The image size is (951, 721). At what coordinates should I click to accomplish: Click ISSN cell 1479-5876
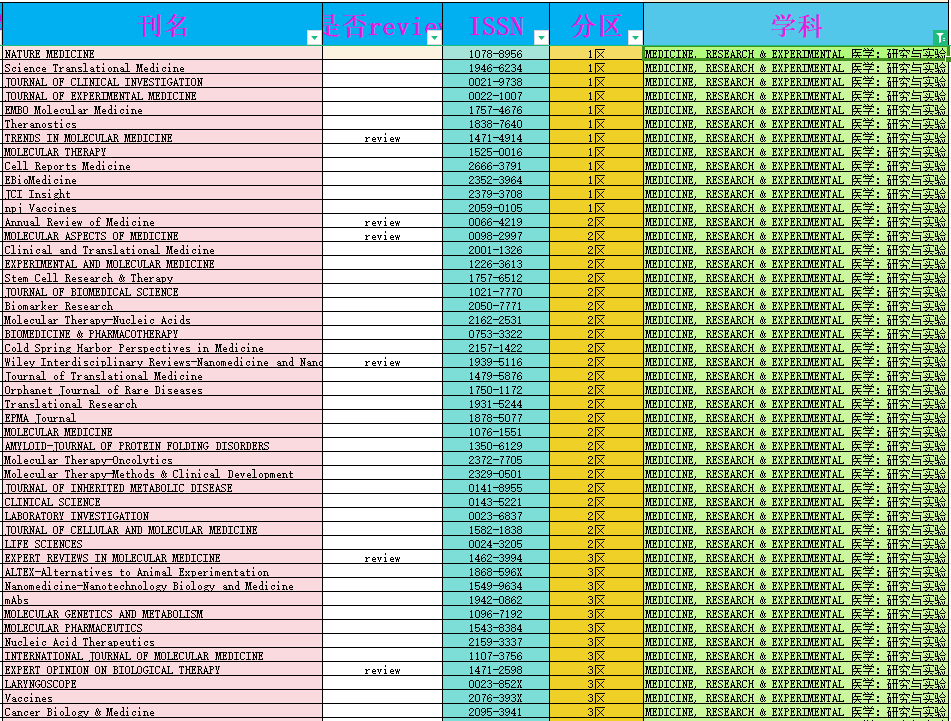click(496, 376)
